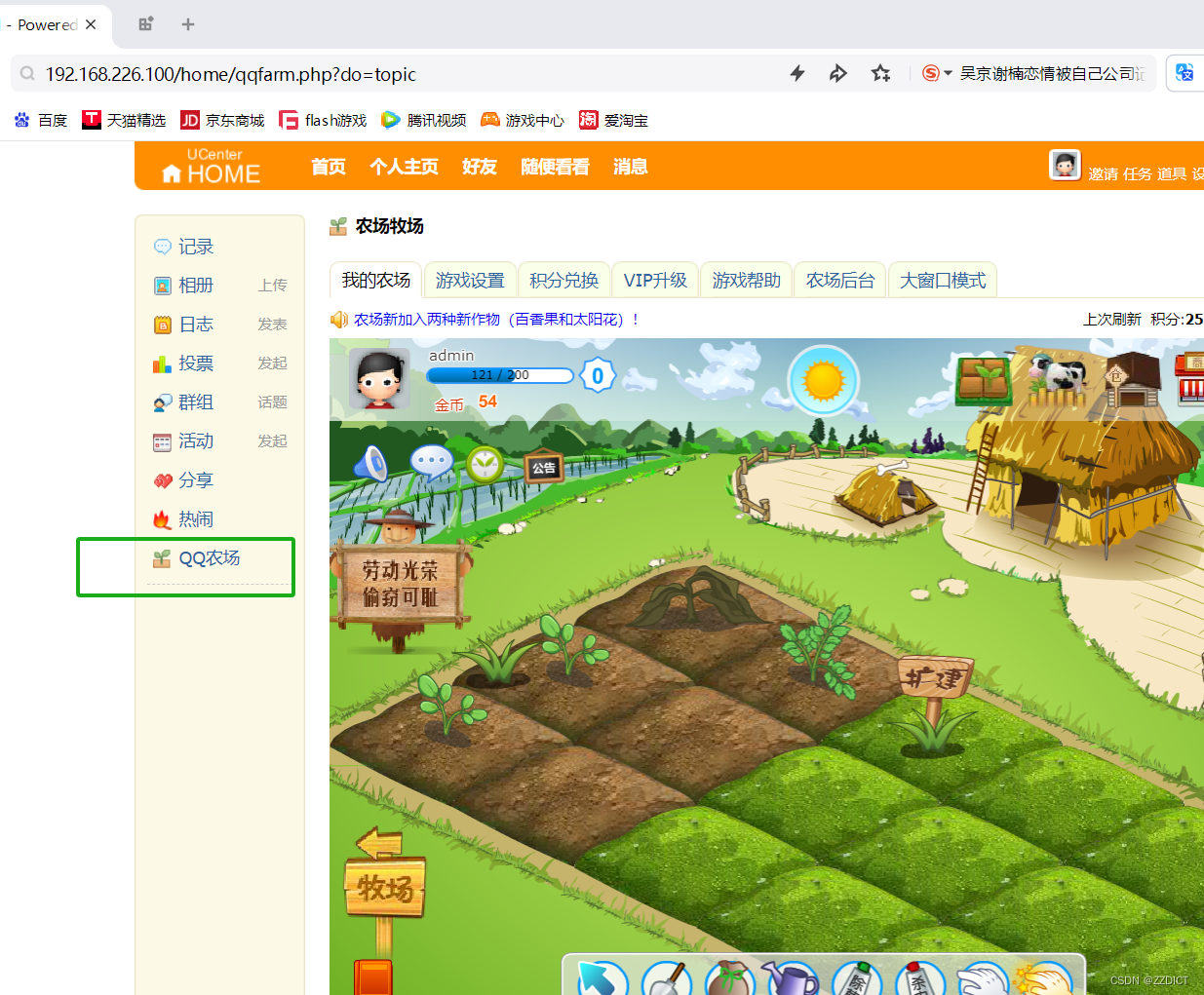Click the level 0 badge
Image resolution: width=1204 pixels, height=995 pixels.
598,375
